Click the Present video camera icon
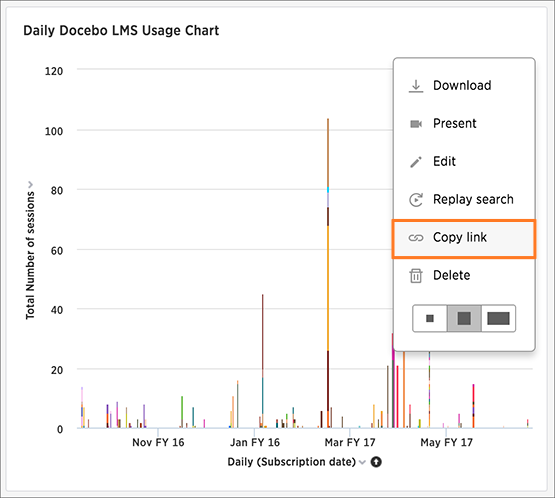This screenshot has width=555, height=498. click(x=416, y=124)
